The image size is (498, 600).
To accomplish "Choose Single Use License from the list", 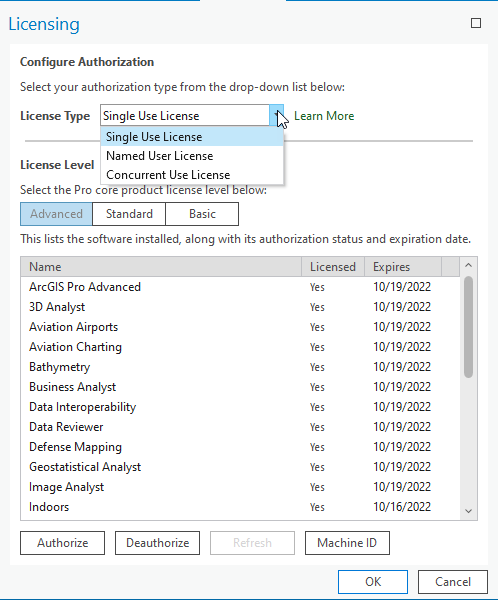I will 192,137.
